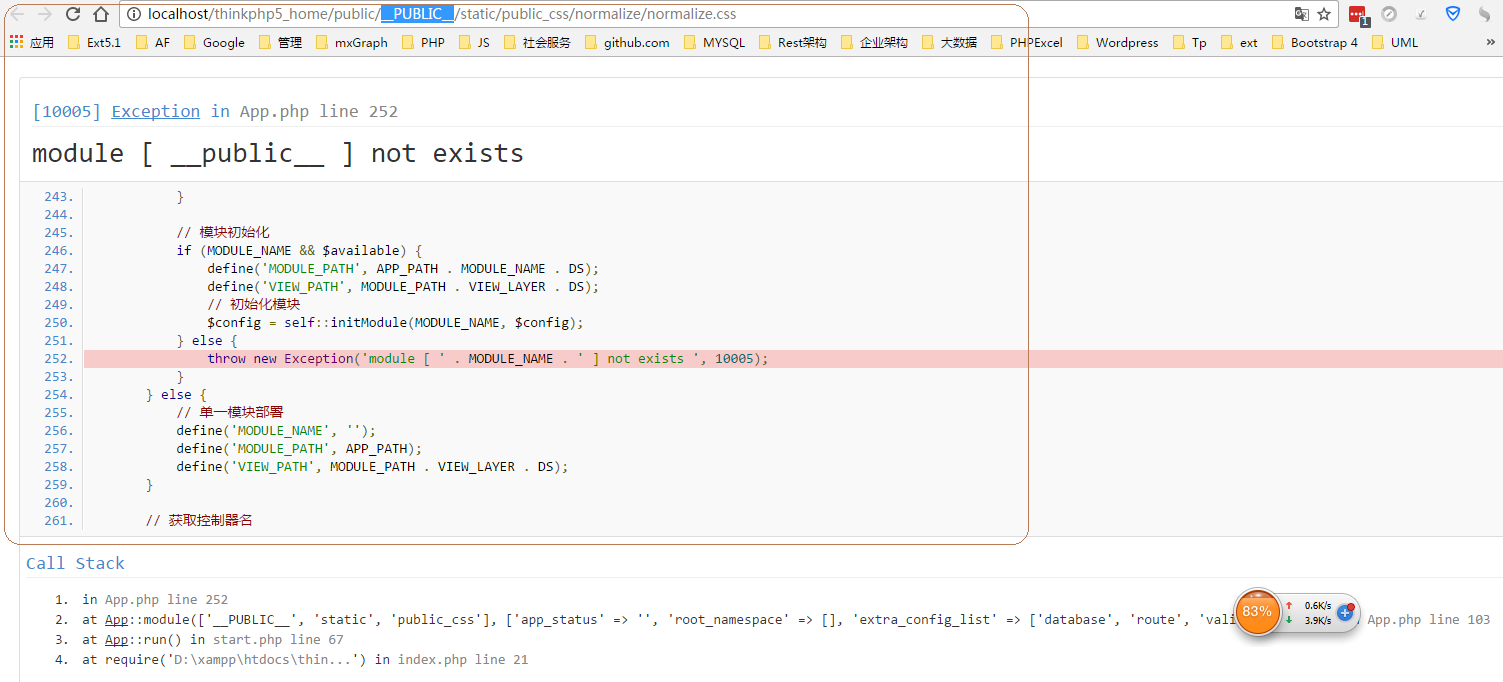Image resolution: width=1503 pixels, height=682 pixels.
Task: Click the back navigation arrow
Action: tap(17, 14)
